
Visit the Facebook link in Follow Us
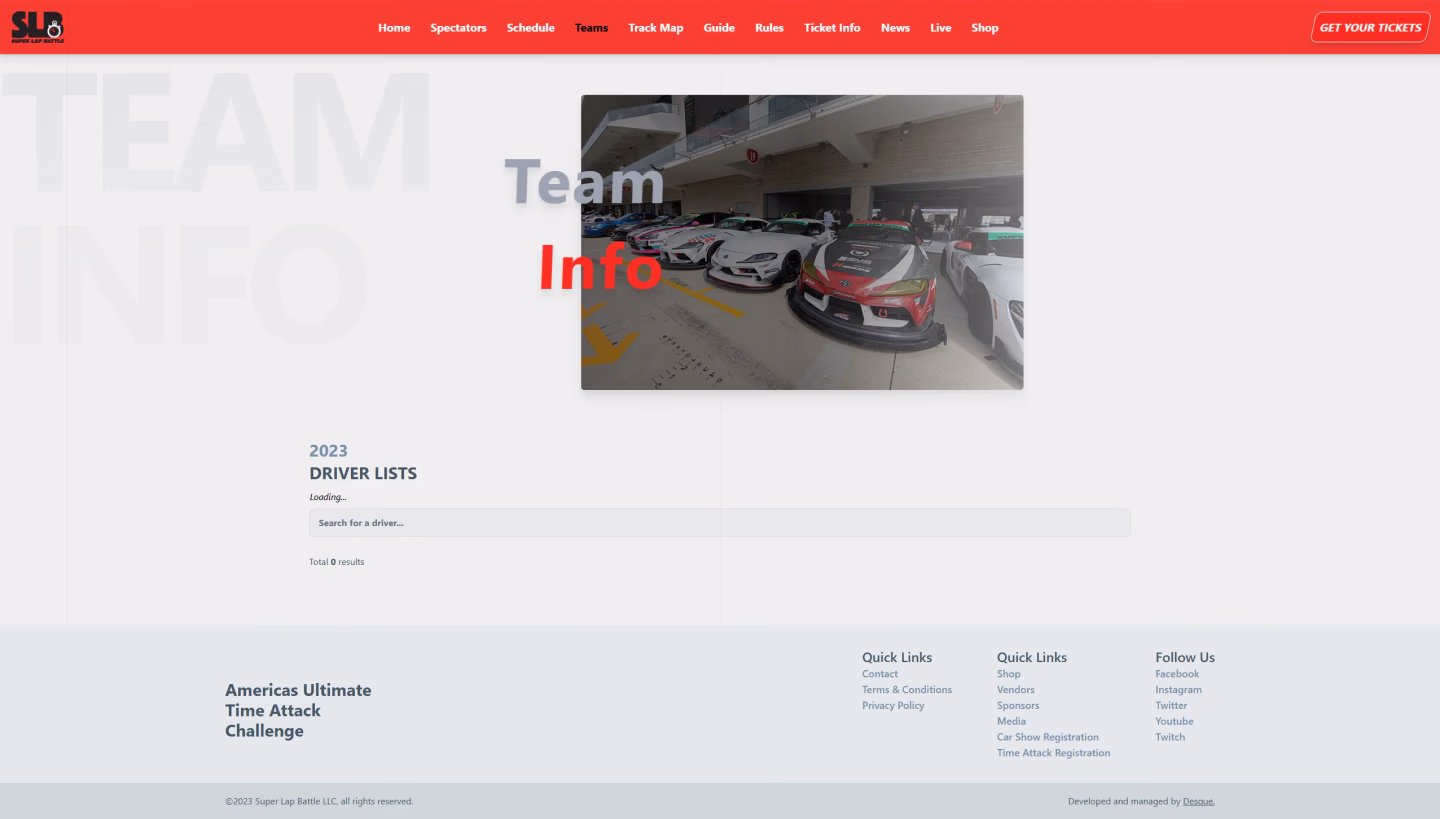click(1177, 674)
